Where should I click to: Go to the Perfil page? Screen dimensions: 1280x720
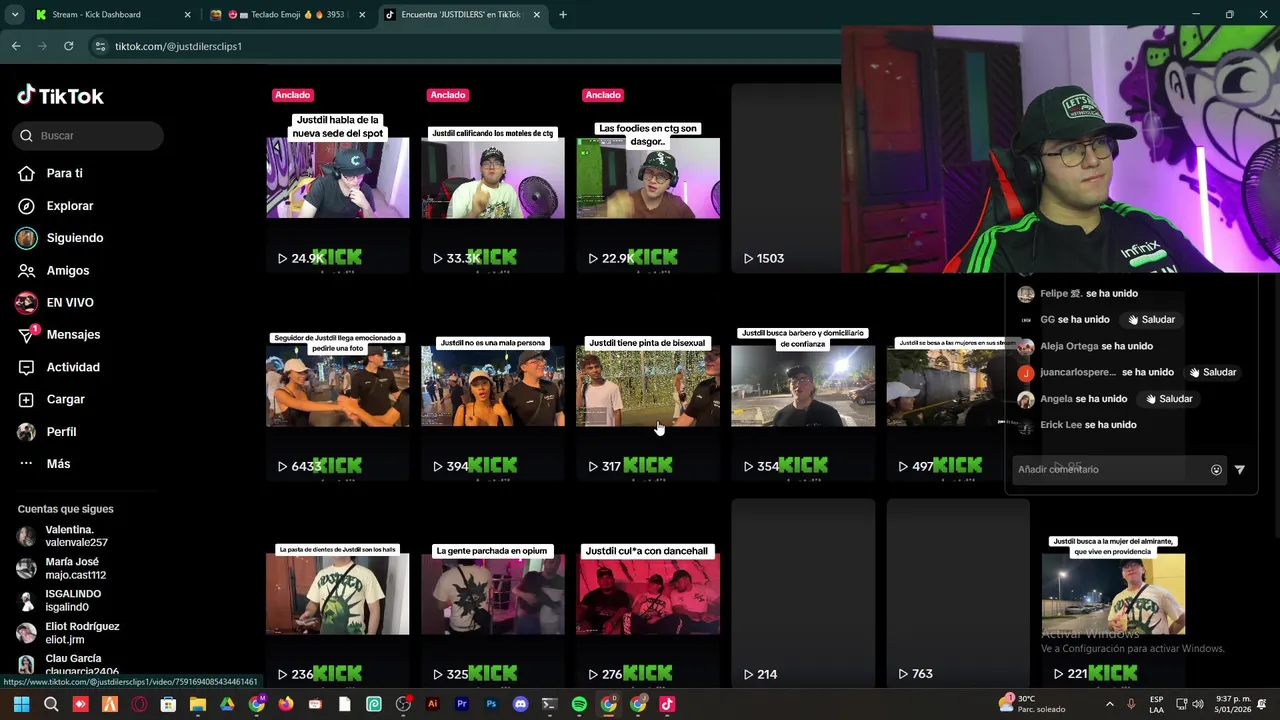click(x=47, y=432)
